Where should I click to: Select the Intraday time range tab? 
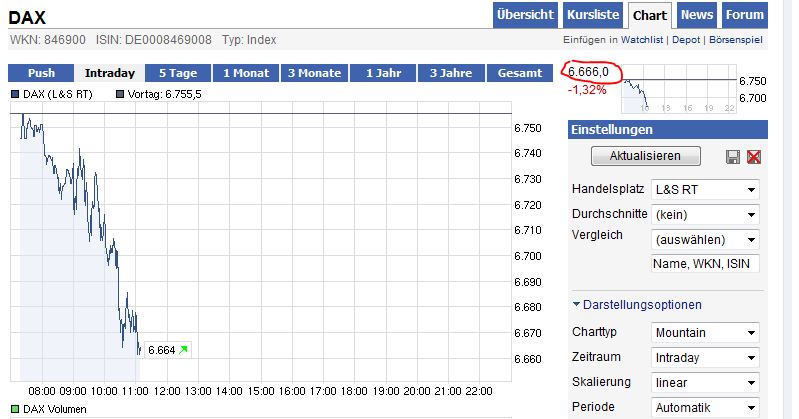(x=110, y=73)
